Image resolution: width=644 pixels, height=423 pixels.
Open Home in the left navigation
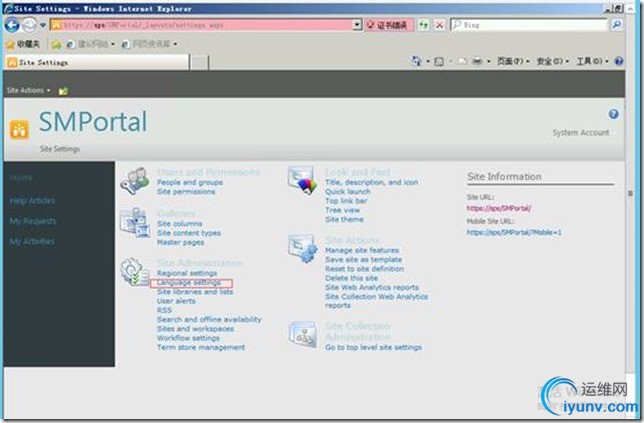pos(21,178)
